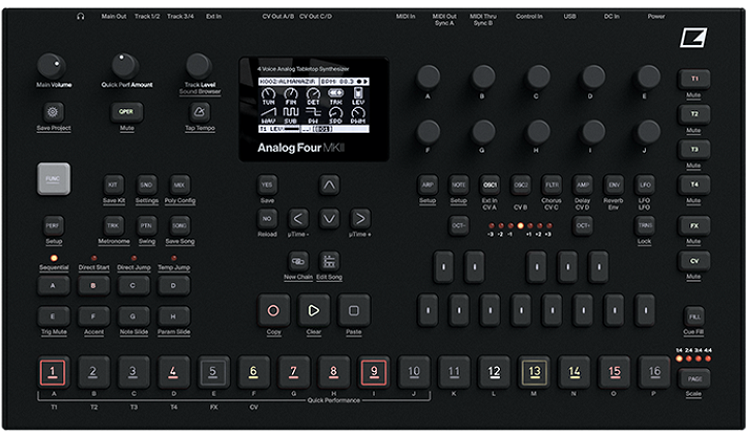
Task: Toggle the T1 track mute button
Action: [x=692, y=78]
